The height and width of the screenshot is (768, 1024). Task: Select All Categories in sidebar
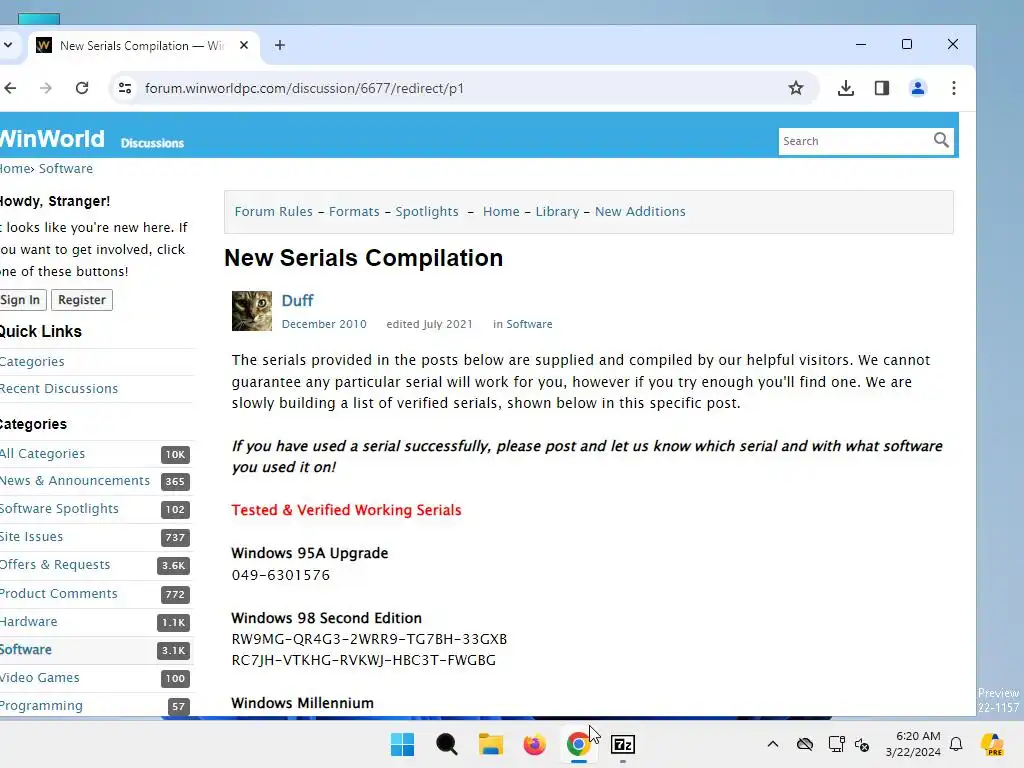42,453
